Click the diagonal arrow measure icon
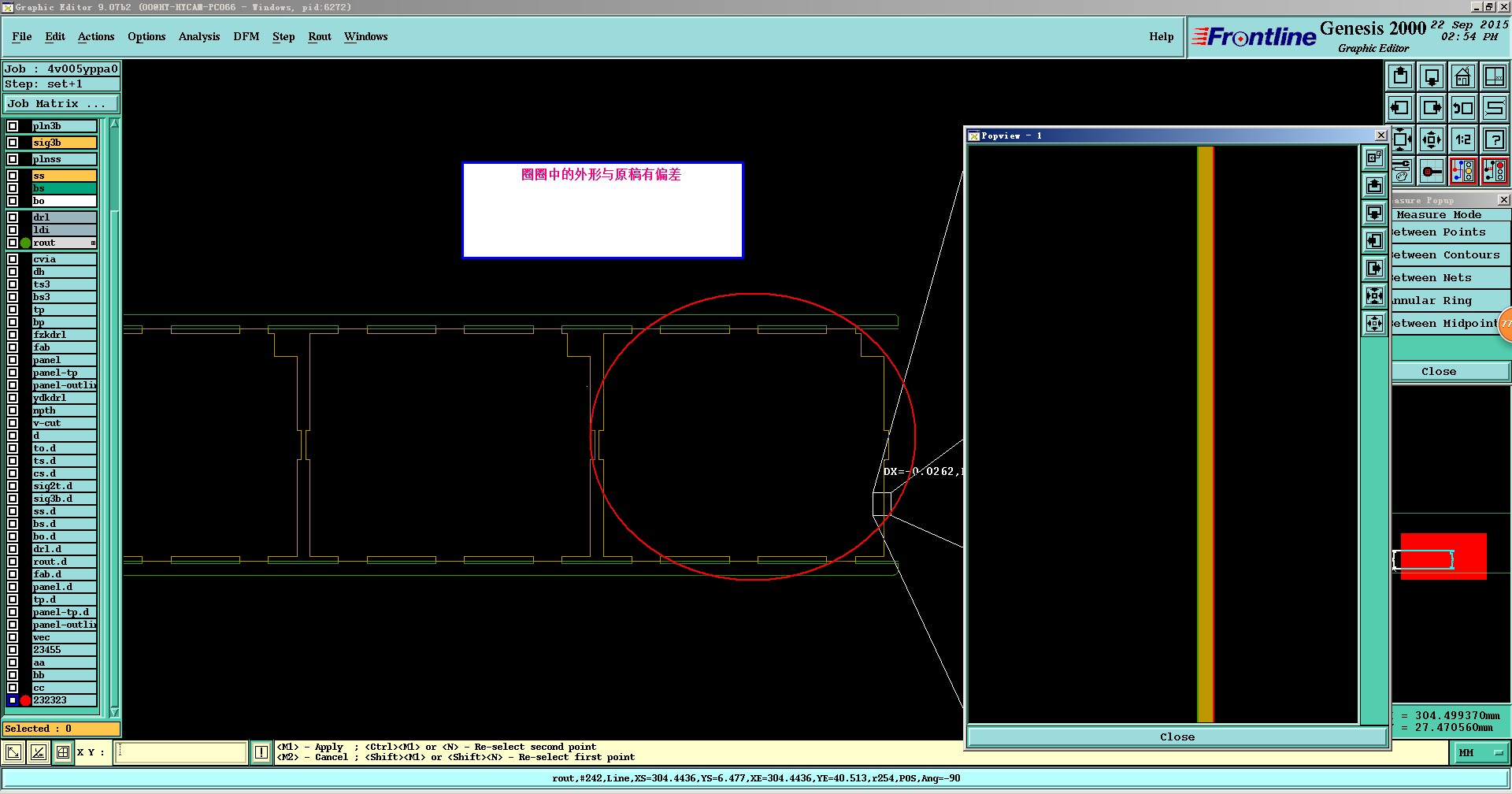 (x=13, y=752)
